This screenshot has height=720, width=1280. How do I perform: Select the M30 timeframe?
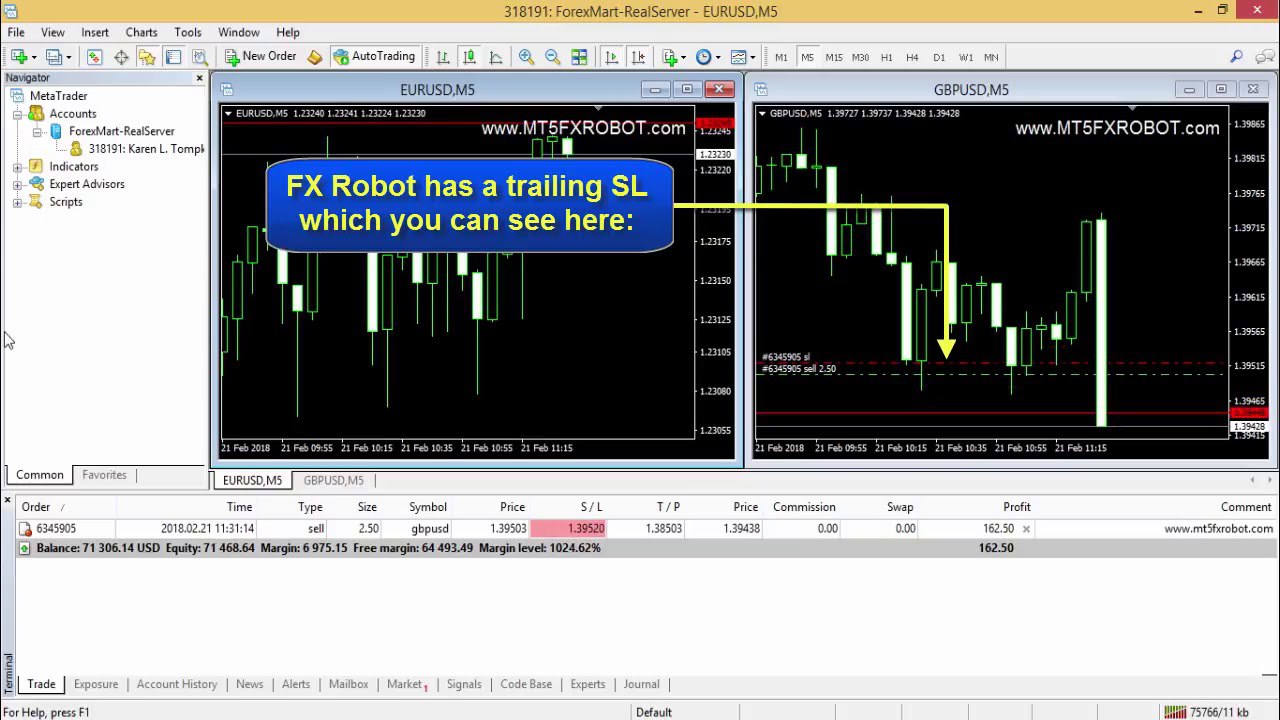861,57
